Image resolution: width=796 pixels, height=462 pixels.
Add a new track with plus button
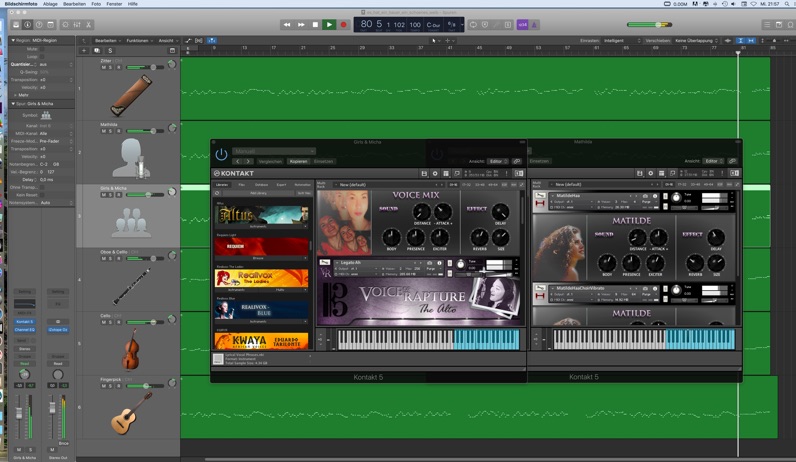pyautogui.click(x=84, y=50)
